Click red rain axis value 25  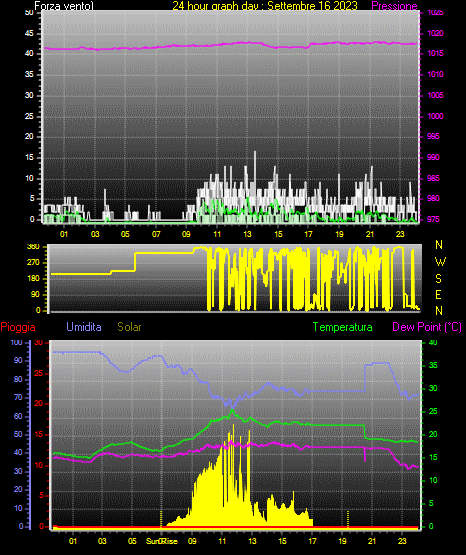coord(39,373)
